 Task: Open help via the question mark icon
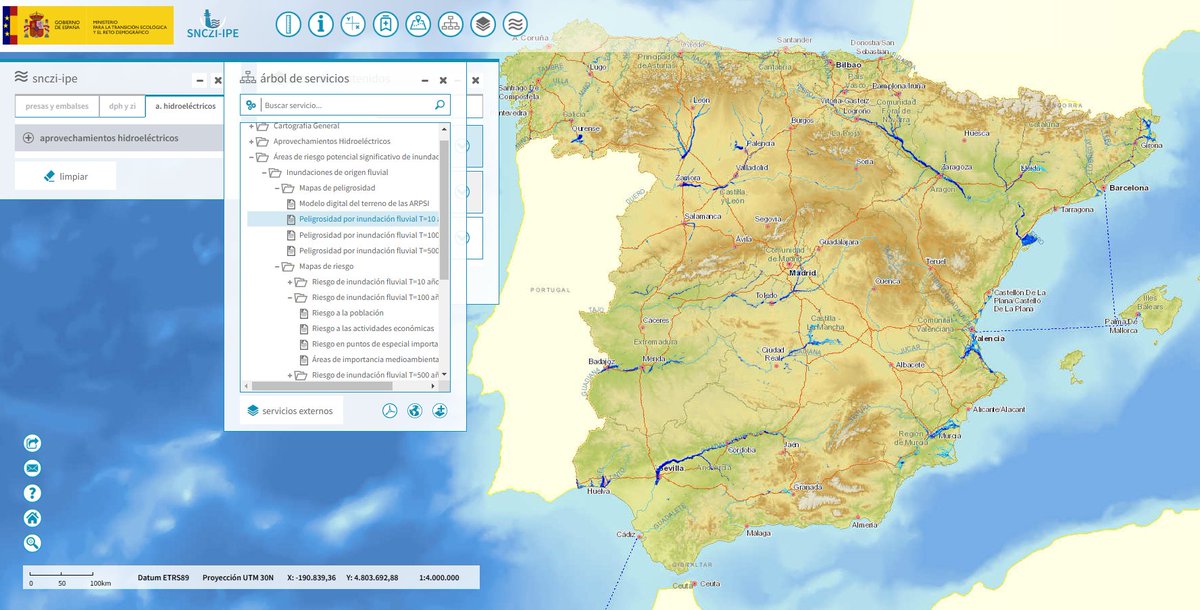pyautogui.click(x=31, y=492)
